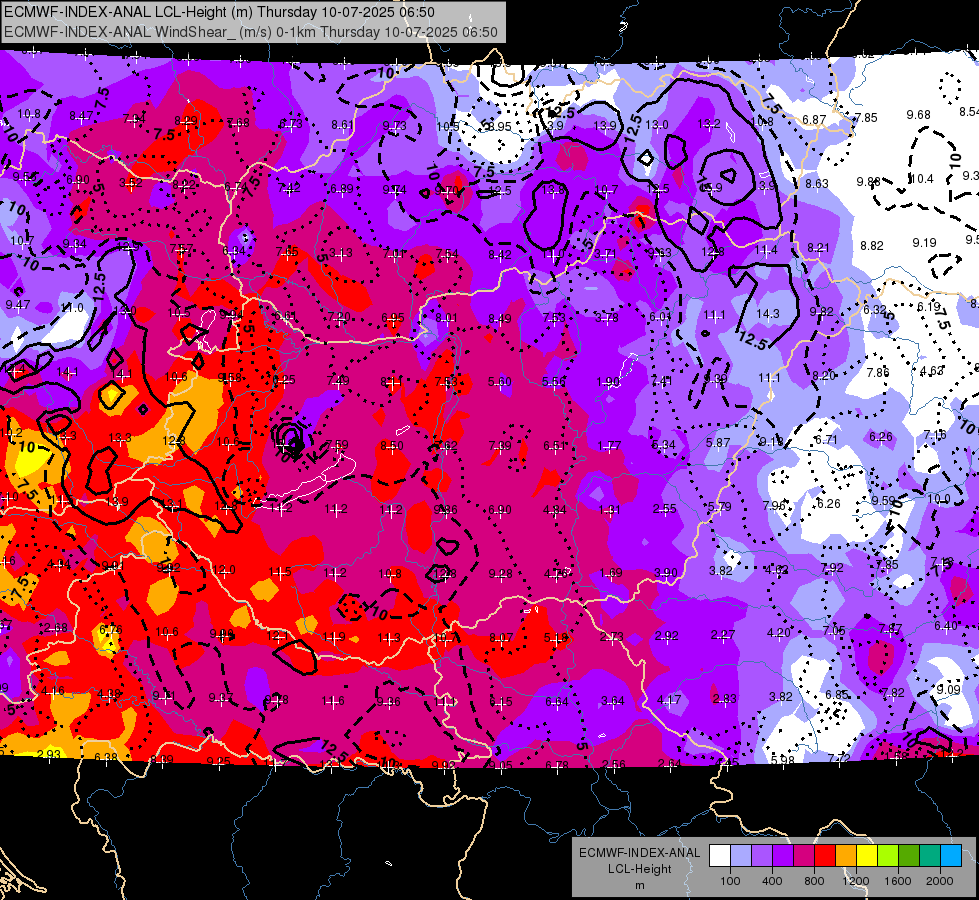Click the legend unit label m

[x=639, y=885]
